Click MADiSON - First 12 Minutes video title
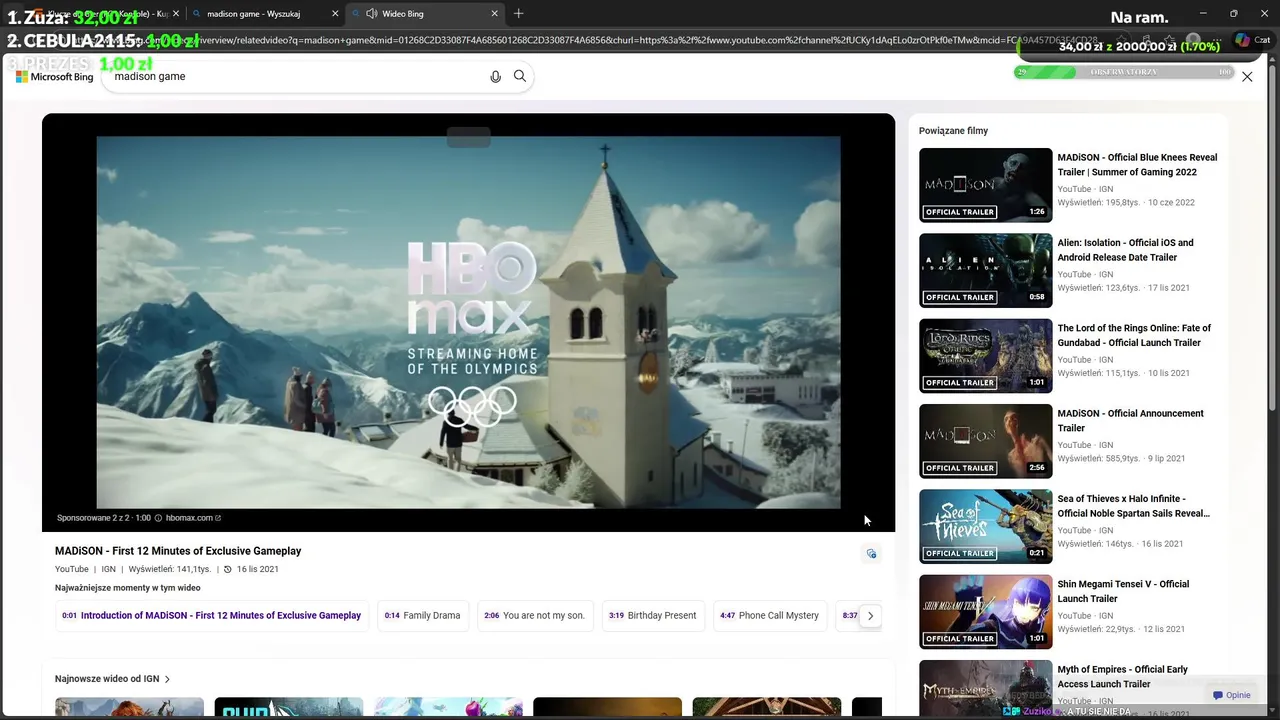The image size is (1280, 720). [178, 551]
